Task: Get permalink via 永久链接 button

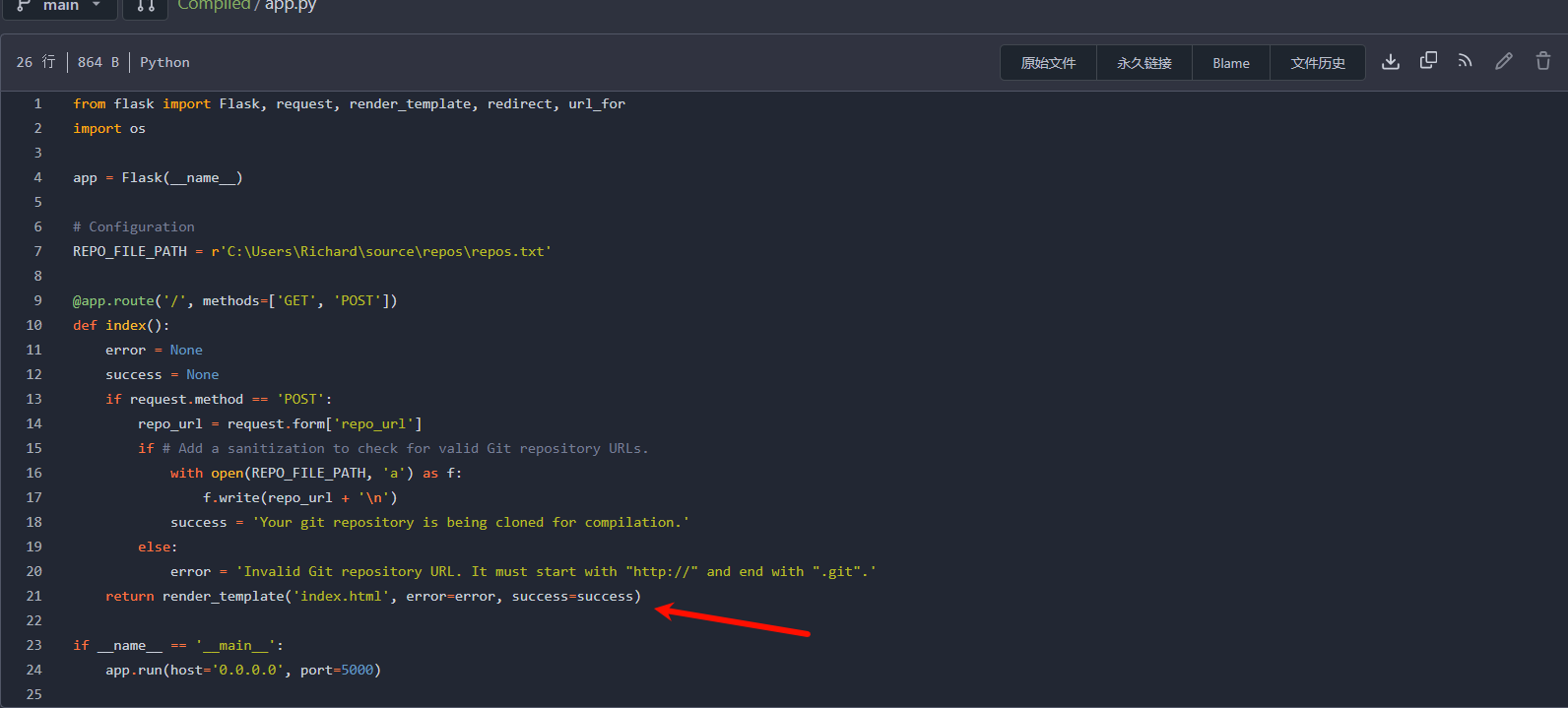Action: pyautogui.click(x=1144, y=63)
